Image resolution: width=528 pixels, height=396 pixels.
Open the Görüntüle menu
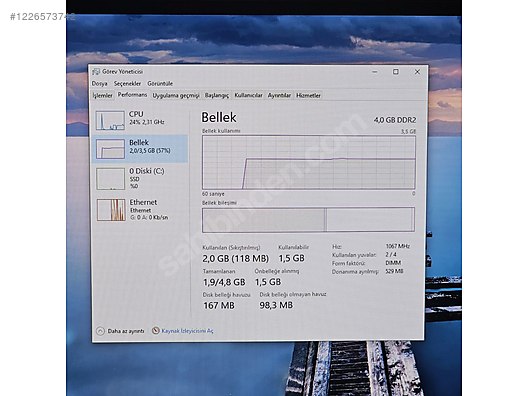click(160, 84)
